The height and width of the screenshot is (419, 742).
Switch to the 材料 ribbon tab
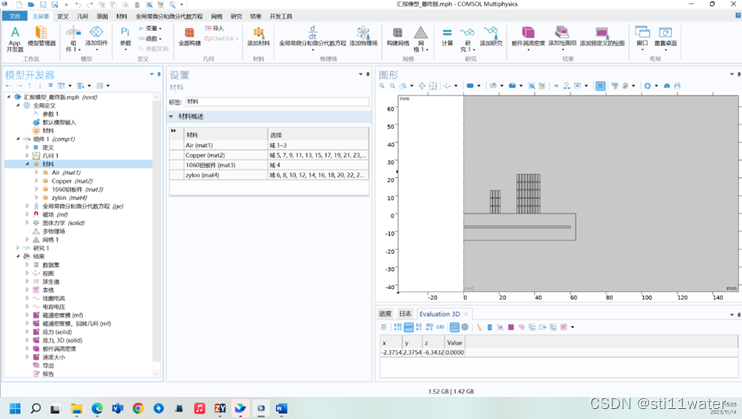click(x=122, y=16)
